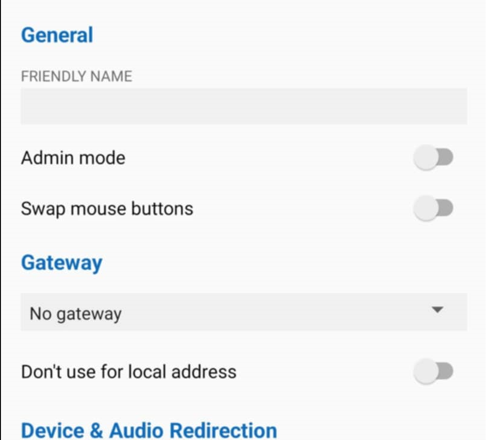Image resolution: width=486 pixels, height=440 pixels.
Task: Click the Gateway section heading
Action: click(62, 263)
